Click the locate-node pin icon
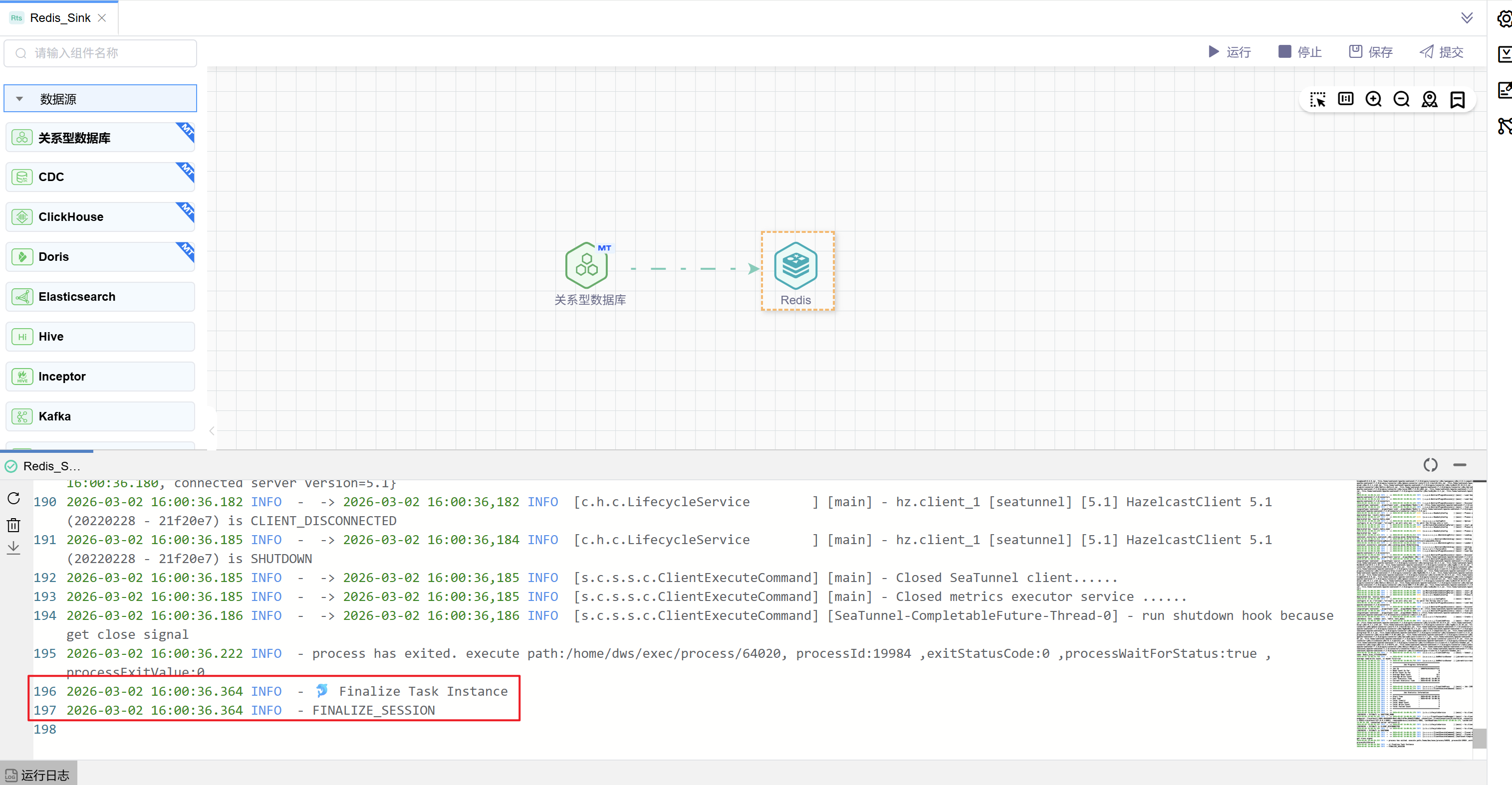The image size is (1512, 785). point(1429,99)
